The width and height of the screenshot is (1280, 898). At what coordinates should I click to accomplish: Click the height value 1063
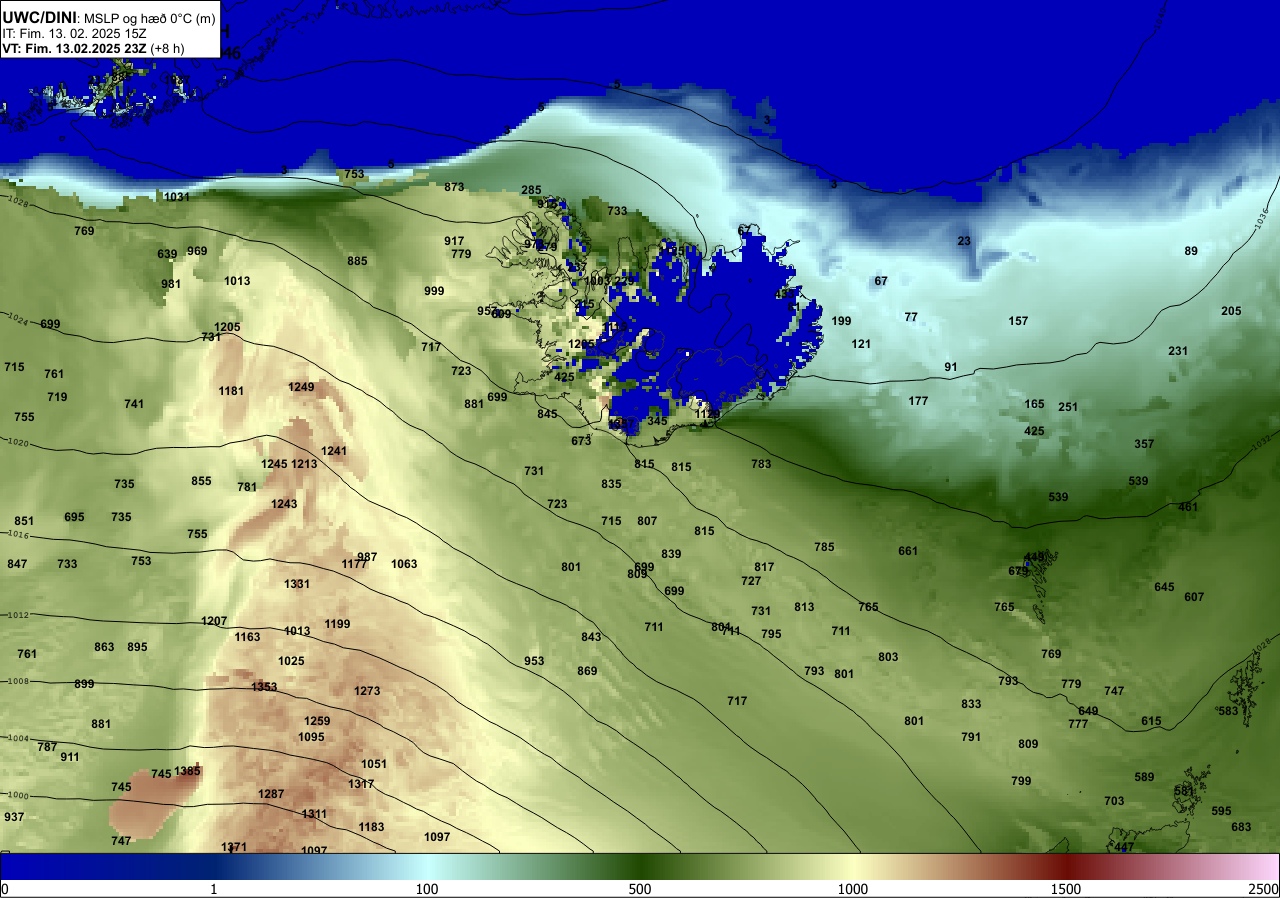pos(404,564)
